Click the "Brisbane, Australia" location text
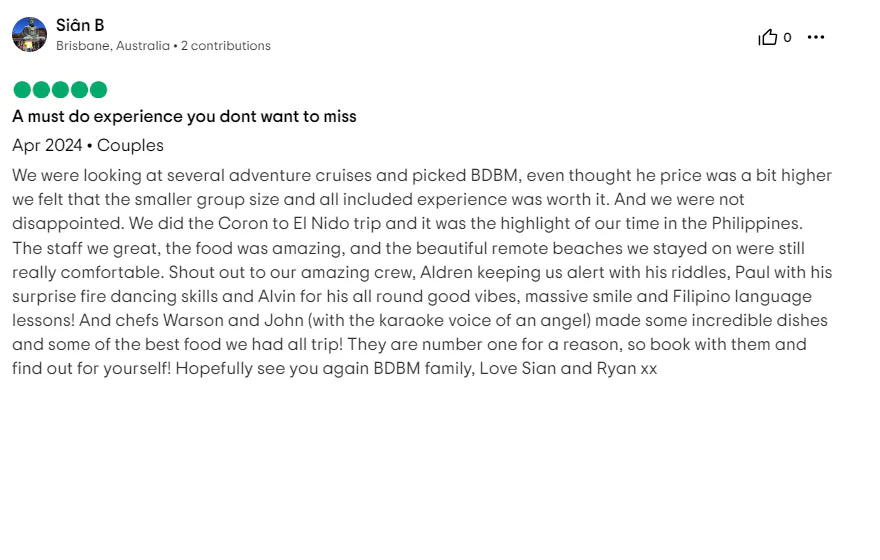The image size is (880, 560). (x=112, y=46)
